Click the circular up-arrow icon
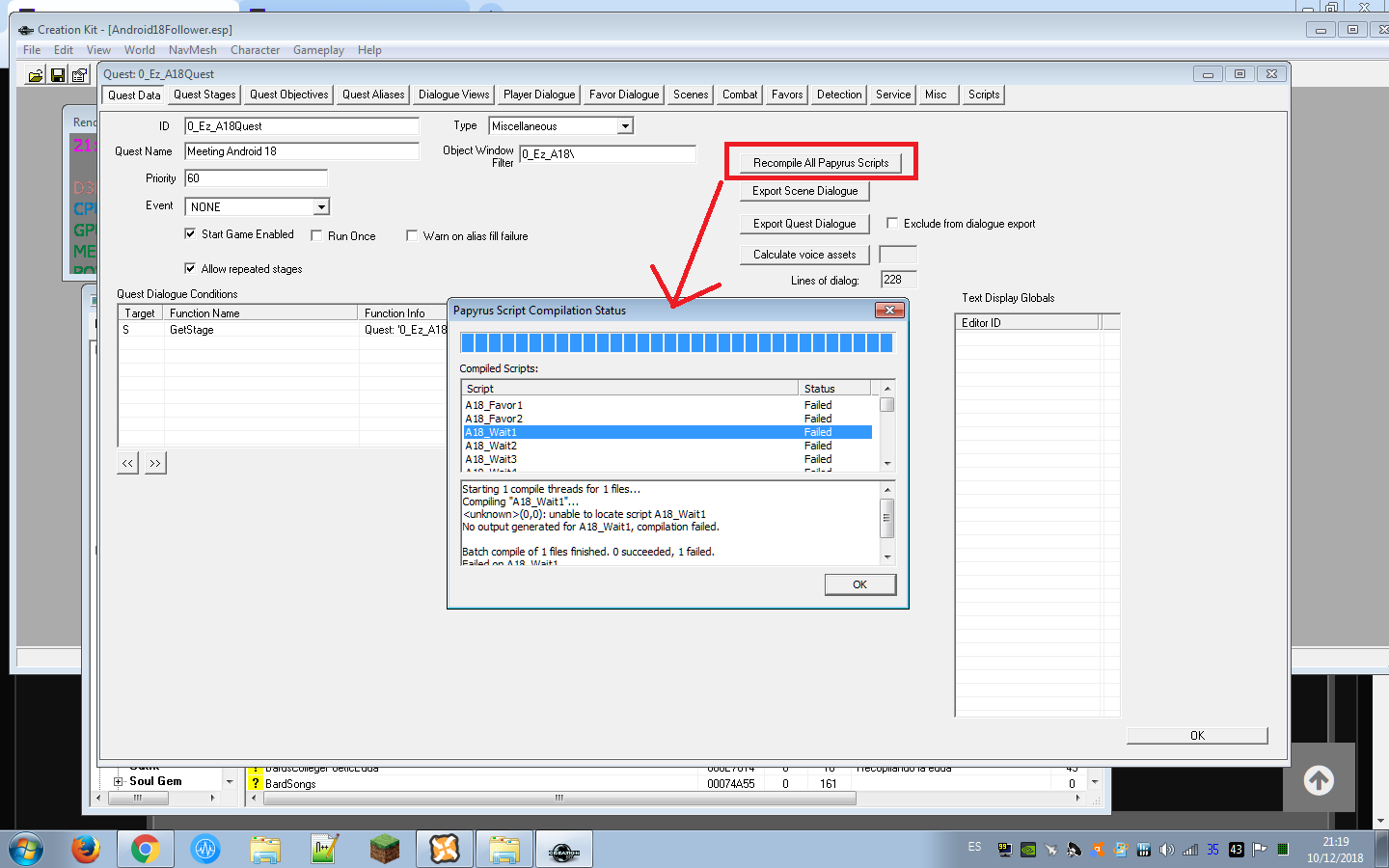The width and height of the screenshot is (1389, 868). click(1319, 780)
